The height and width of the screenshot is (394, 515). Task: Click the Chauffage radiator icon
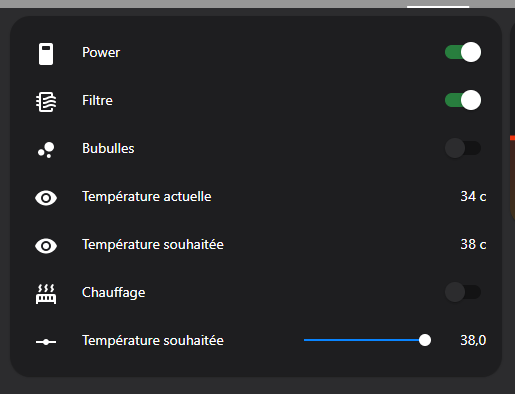(x=46, y=294)
